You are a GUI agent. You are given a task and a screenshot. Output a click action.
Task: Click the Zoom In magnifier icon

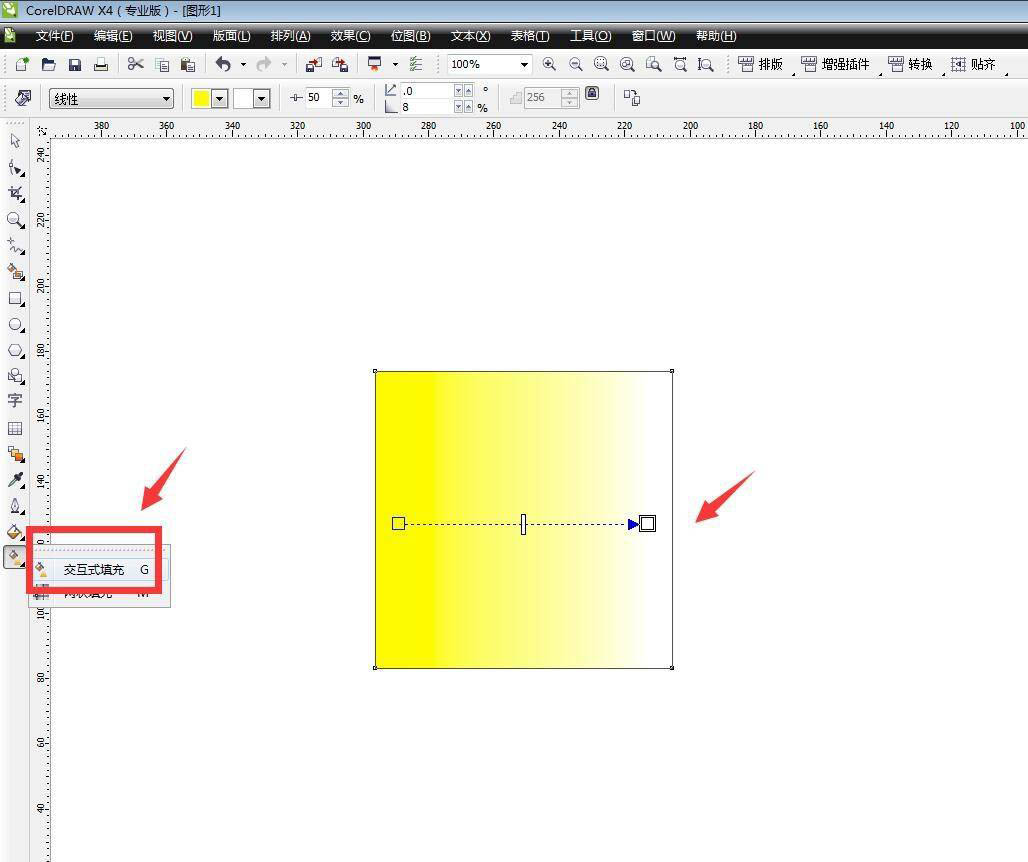[549, 64]
